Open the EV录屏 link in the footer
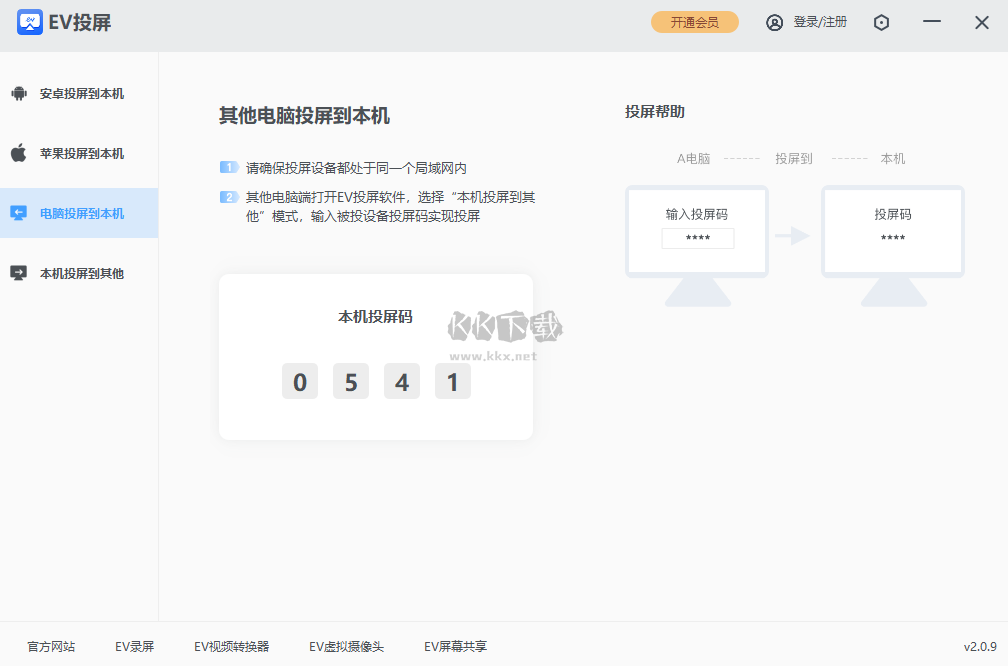 135,646
